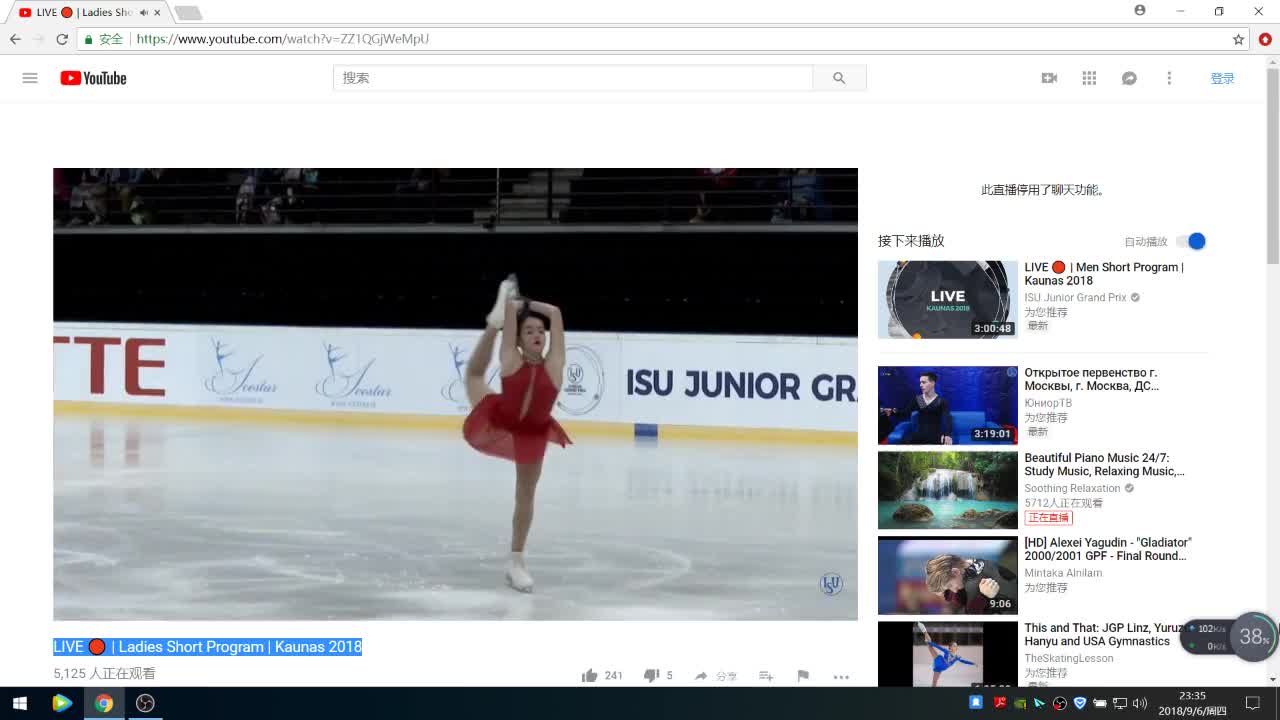Expand more actions ellipsis under video
The width and height of the screenshot is (1280, 720).
841,676
